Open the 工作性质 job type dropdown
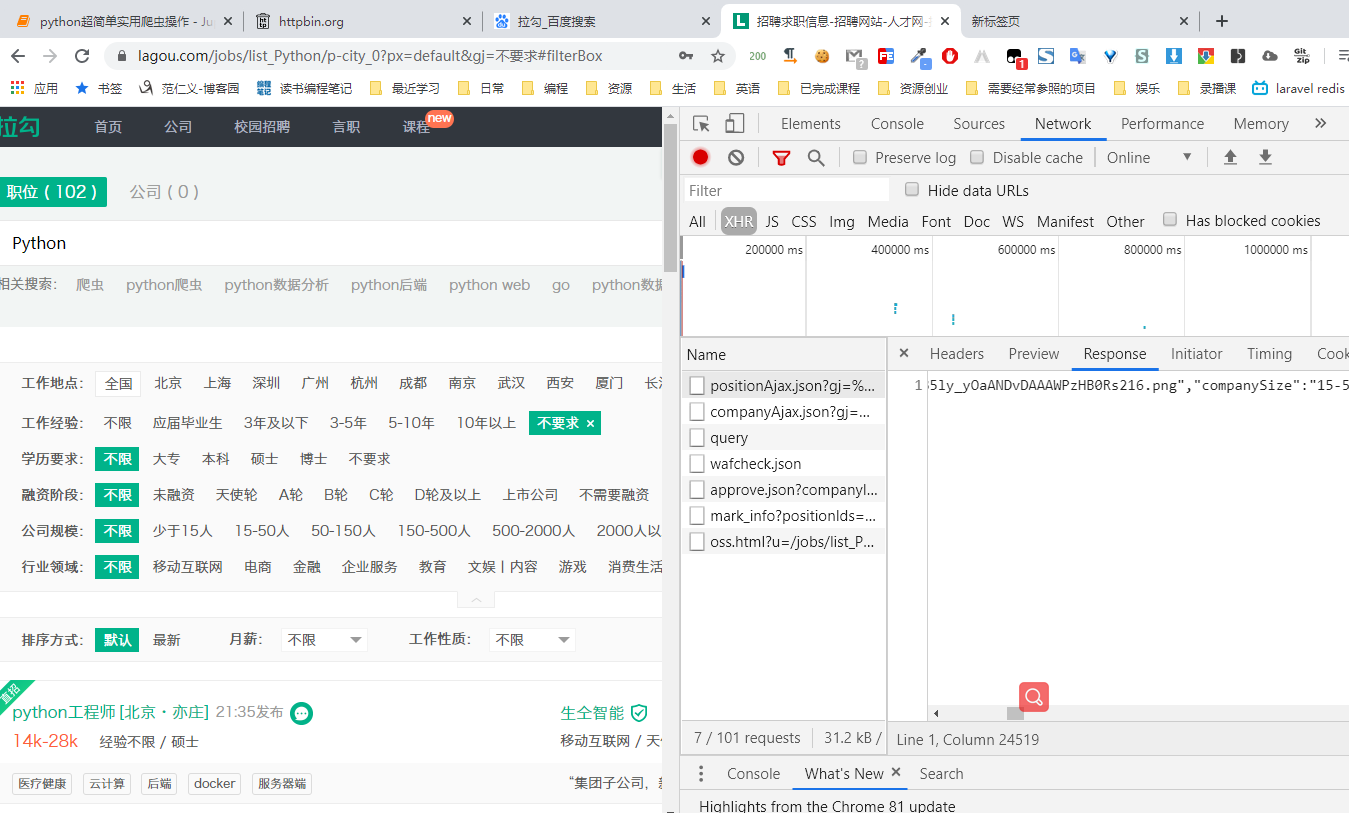This screenshot has width=1349, height=813. [532, 640]
